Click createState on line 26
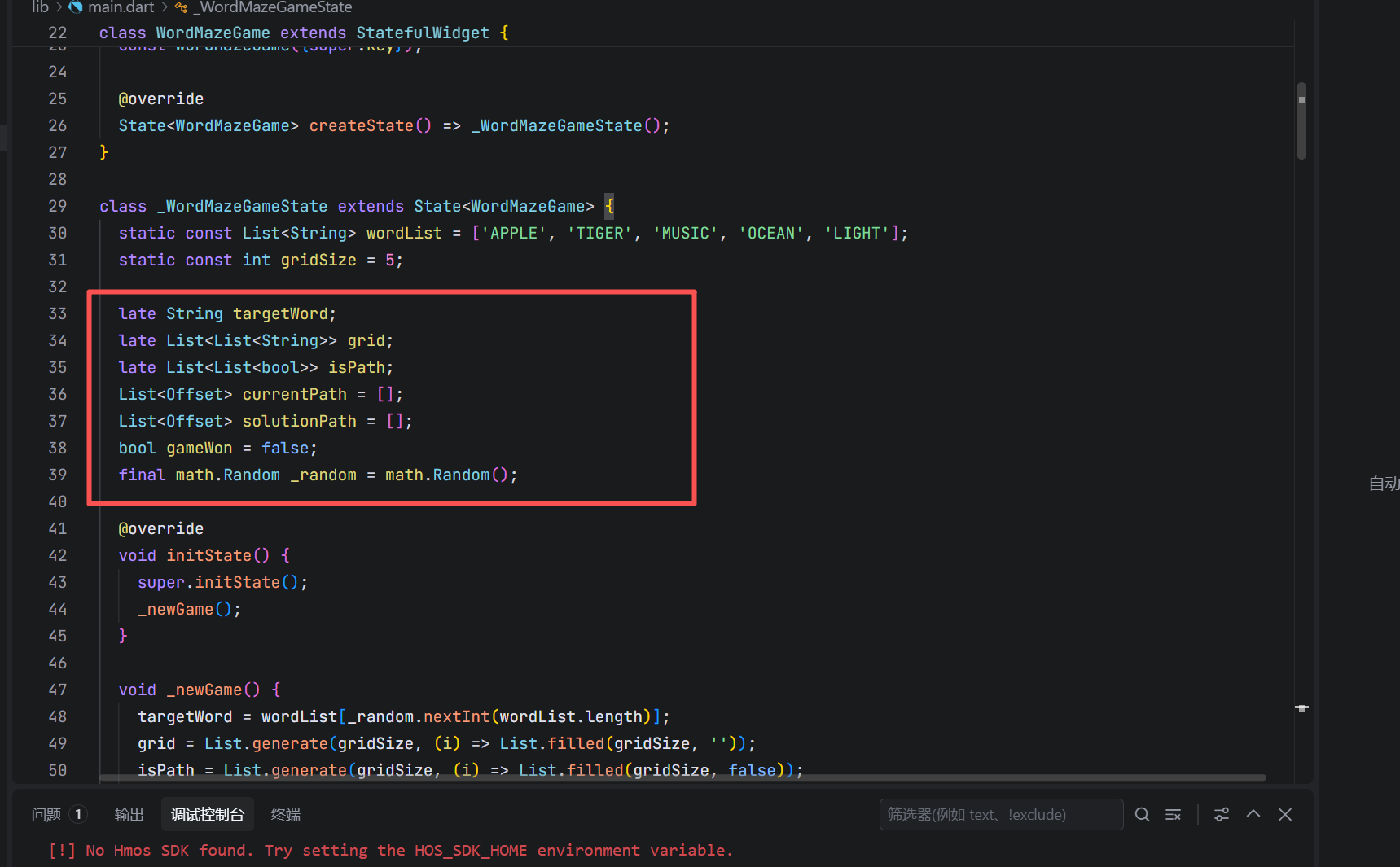 coord(361,125)
